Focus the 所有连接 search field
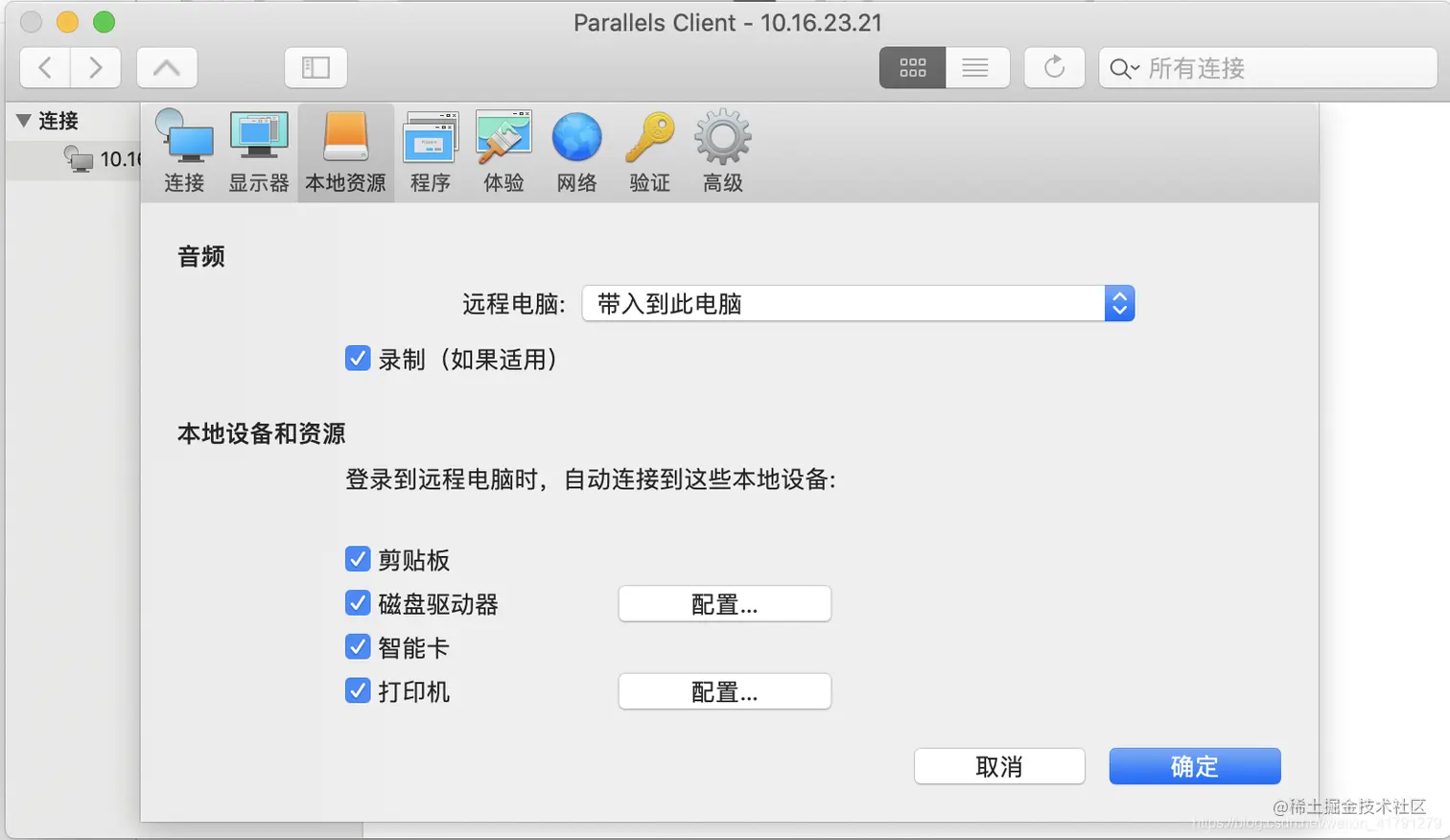 (x=1268, y=68)
